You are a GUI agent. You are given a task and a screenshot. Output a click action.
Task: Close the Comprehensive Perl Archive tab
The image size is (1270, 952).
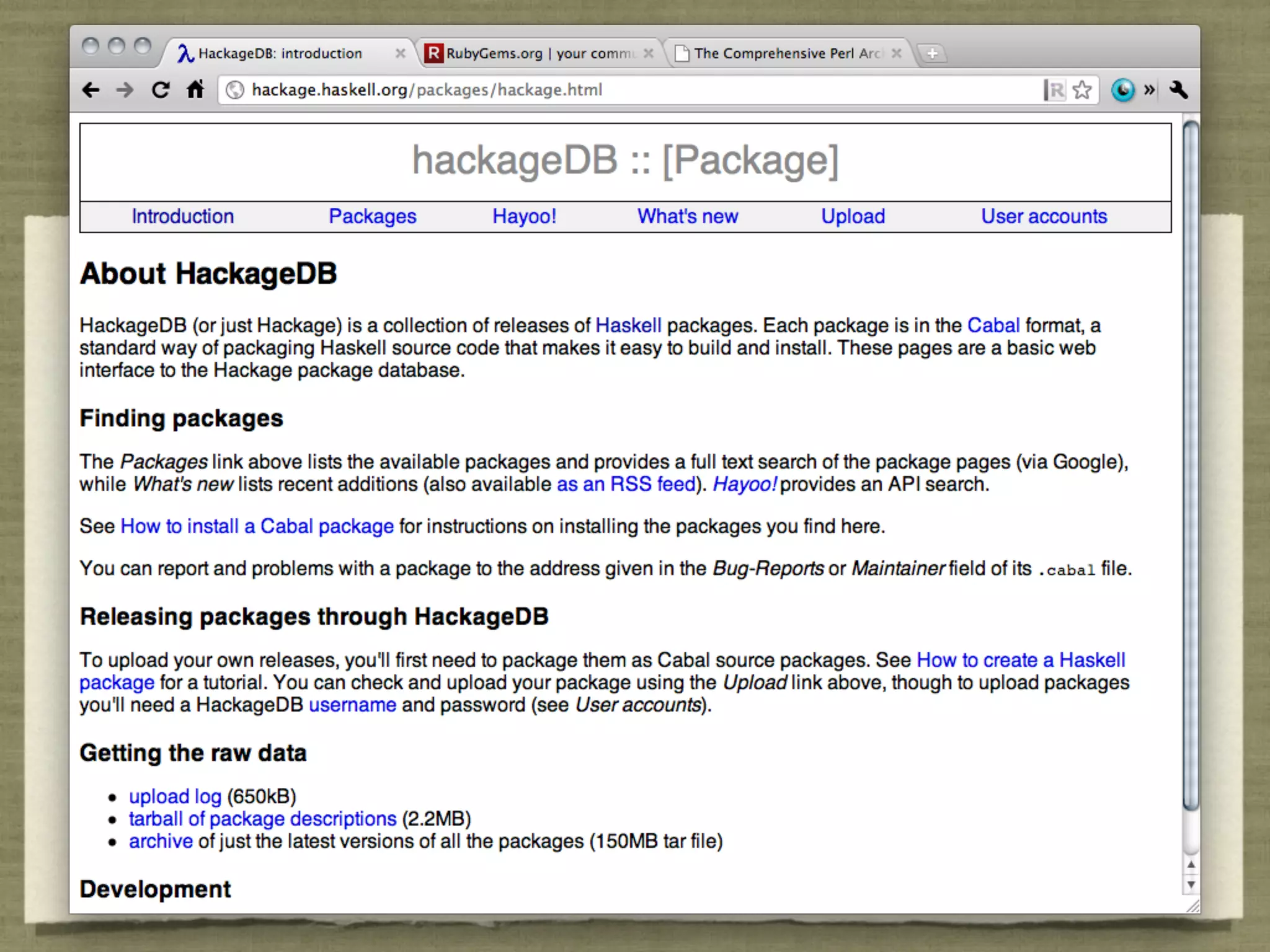pyautogui.click(x=897, y=54)
